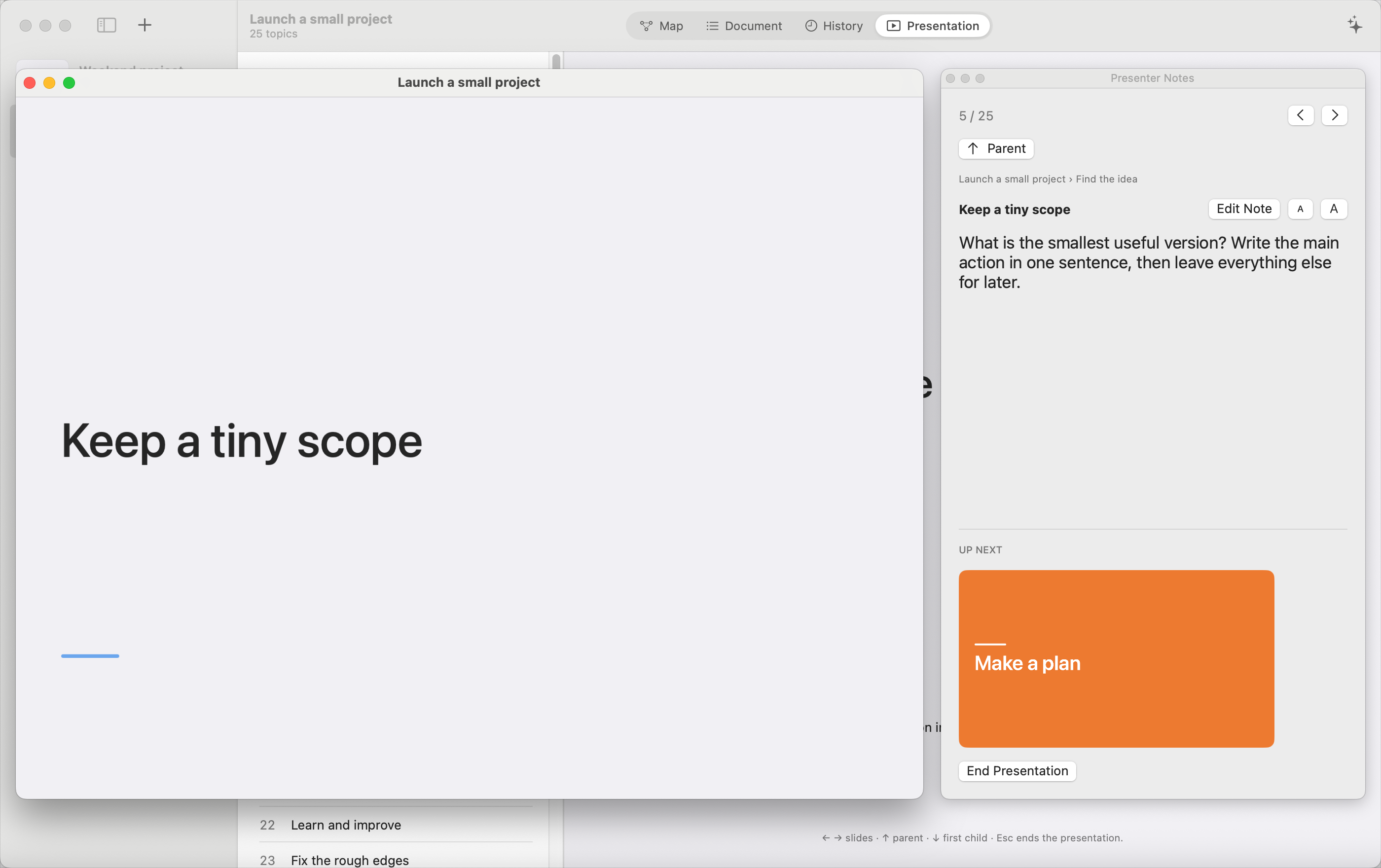The image size is (1381, 868).
Task: Advance to next slide with right chevron
Action: [1334, 115]
